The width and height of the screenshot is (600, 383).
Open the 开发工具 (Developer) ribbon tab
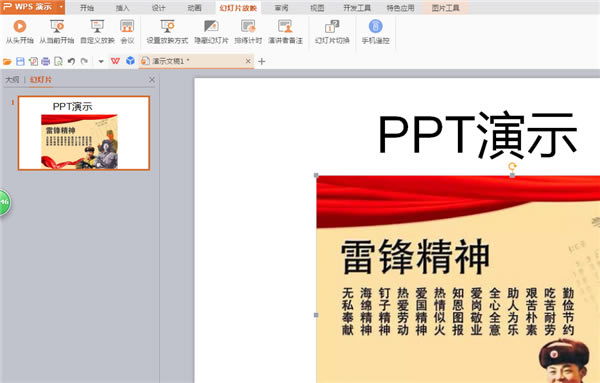tap(357, 8)
